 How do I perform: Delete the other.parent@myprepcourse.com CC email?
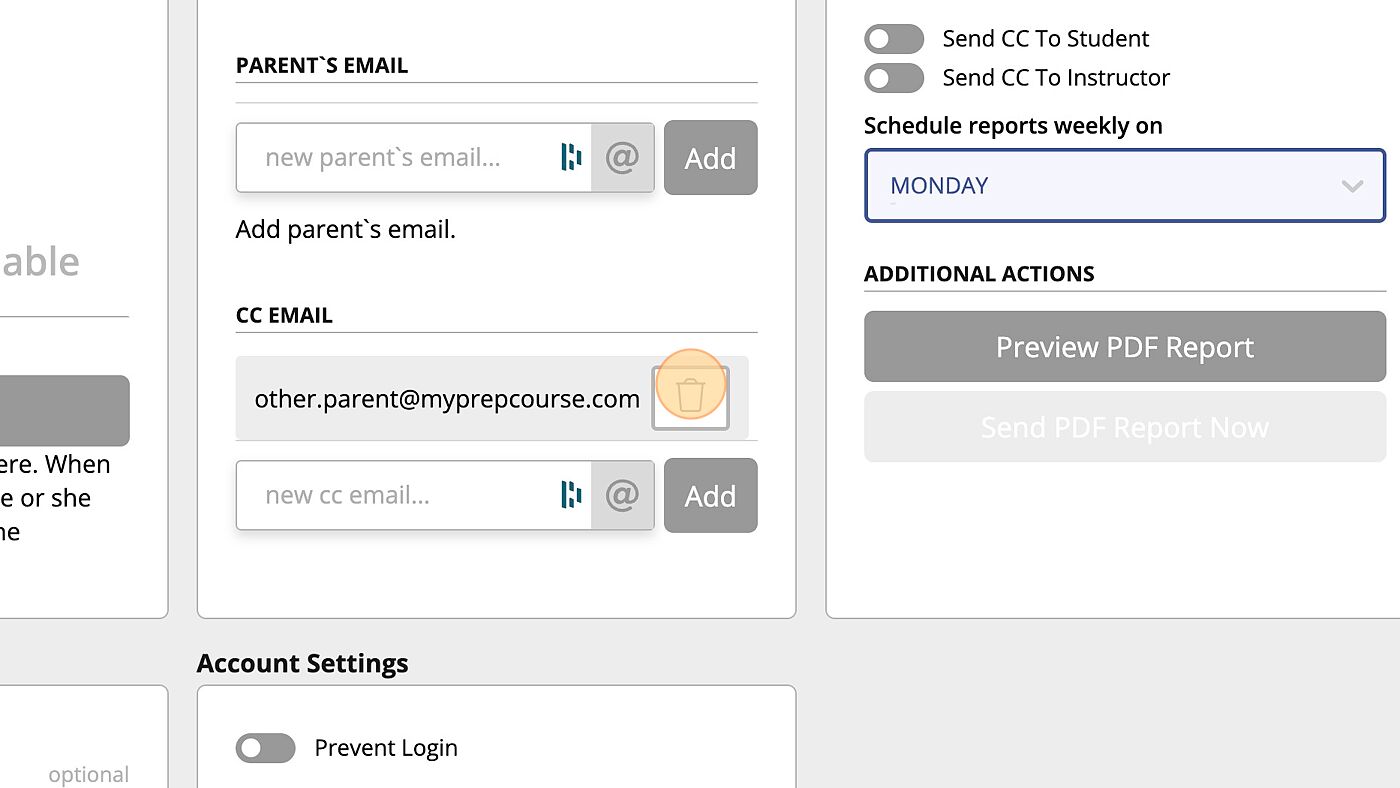pos(690,397)
